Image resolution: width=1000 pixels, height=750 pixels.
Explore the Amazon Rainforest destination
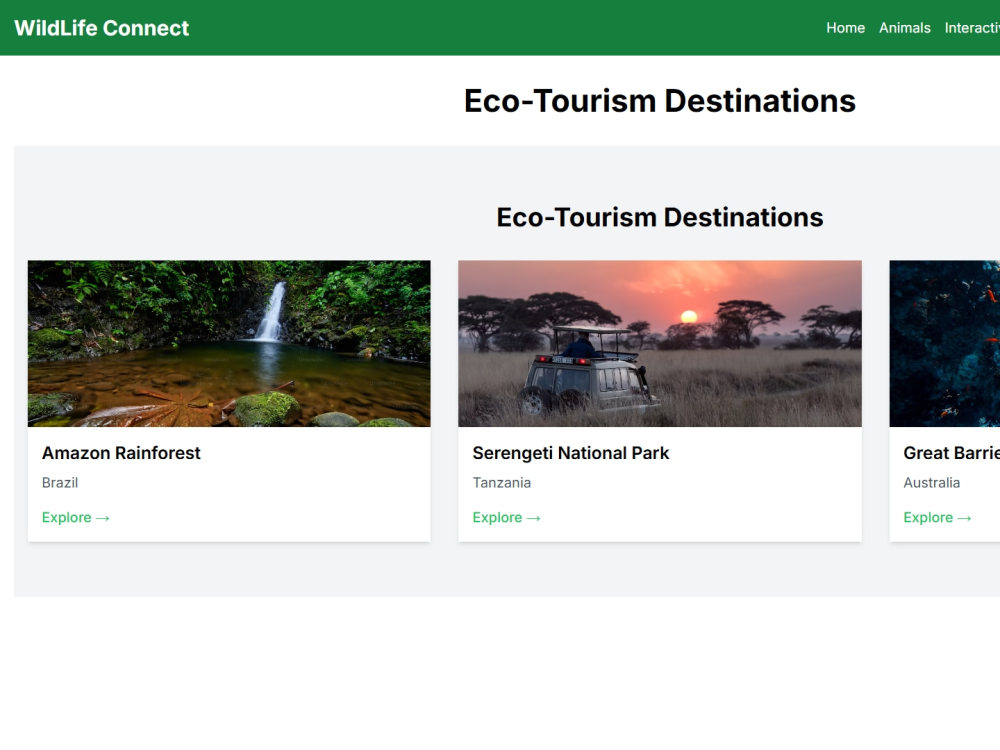75,517
